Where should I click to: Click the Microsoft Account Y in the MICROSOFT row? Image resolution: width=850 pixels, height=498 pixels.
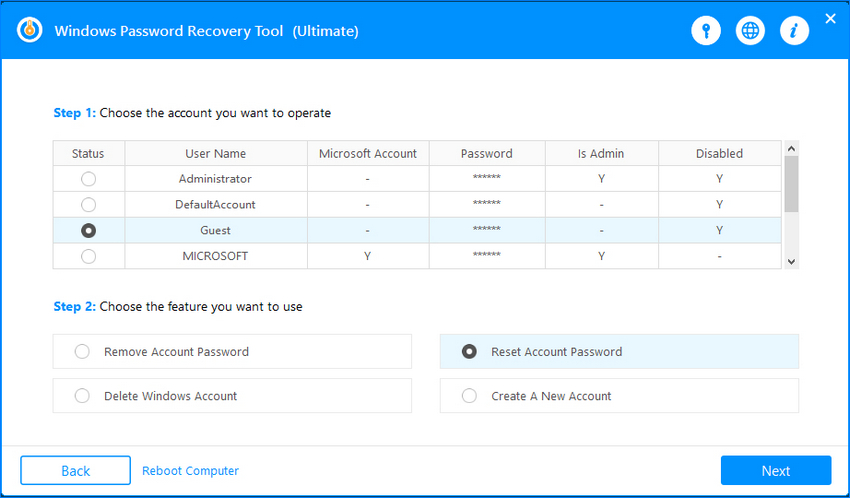(368, 256)
